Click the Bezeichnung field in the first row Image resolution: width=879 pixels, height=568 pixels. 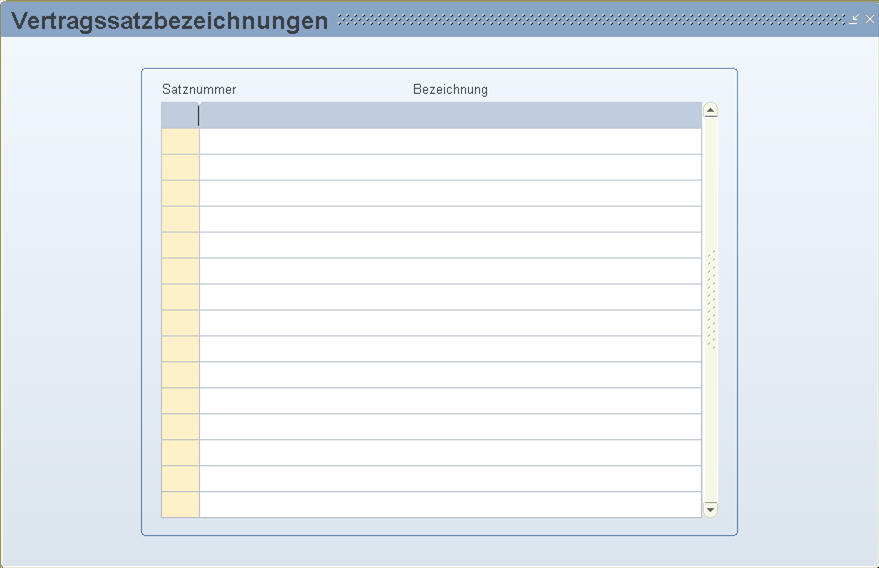pos(450,116)
